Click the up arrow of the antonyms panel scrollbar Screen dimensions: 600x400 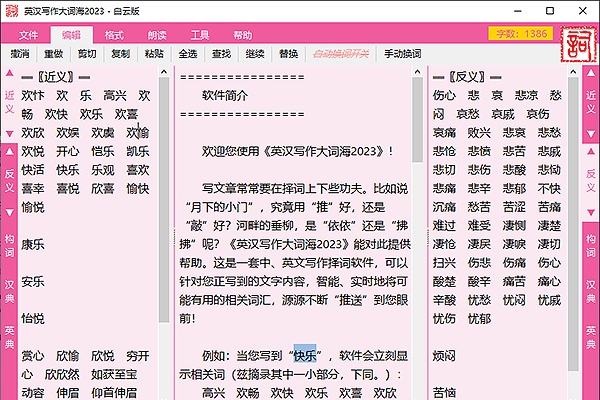(x=573, y=72)
